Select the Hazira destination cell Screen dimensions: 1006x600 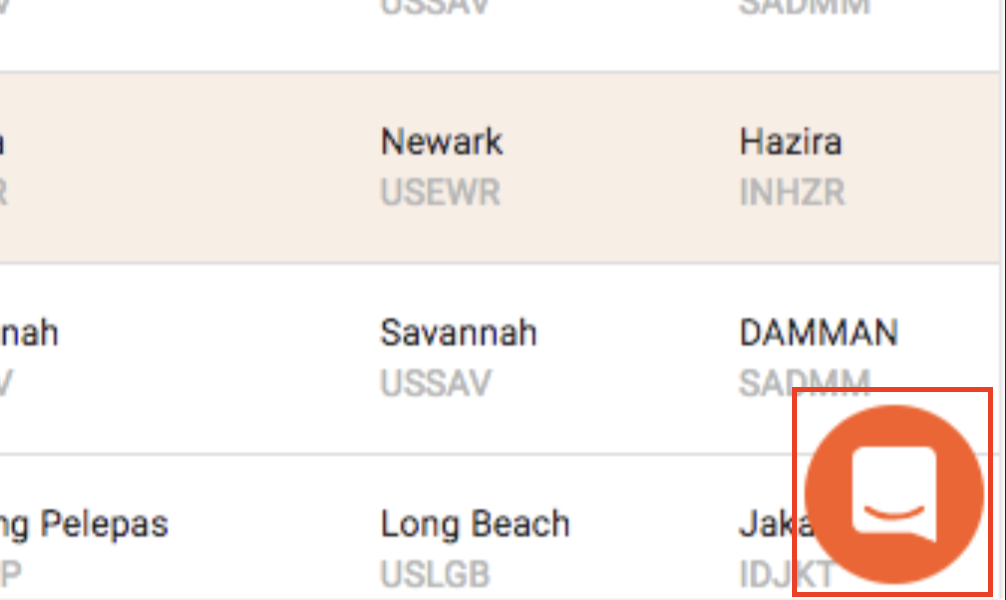pos(790,141)
